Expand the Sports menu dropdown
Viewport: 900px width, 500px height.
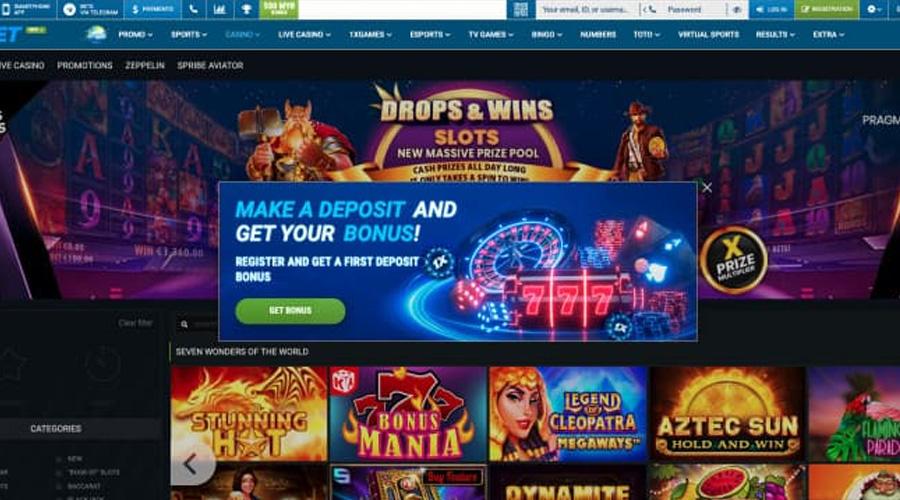[x=189, y=34]
